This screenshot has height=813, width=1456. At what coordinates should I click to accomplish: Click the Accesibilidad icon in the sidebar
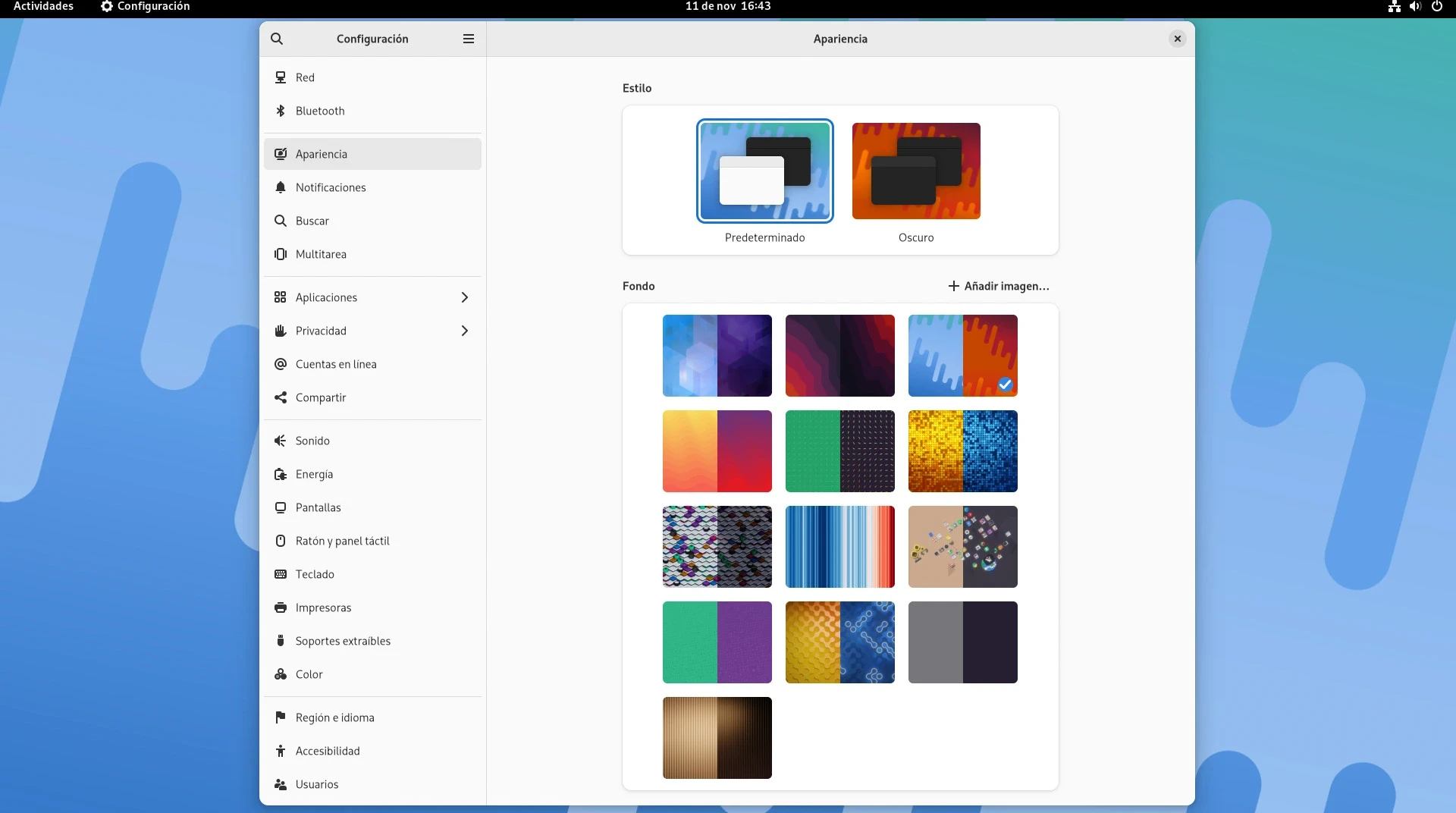point(281,751)
